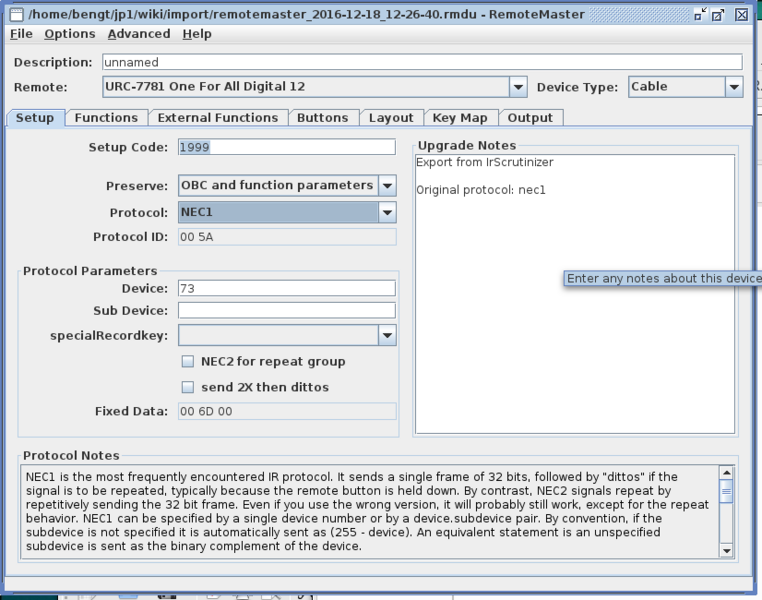The height and width of the screenshot is (600, 762).
Task: Click the Protocol Notes scroll down arrow
Action: [727, 550]
